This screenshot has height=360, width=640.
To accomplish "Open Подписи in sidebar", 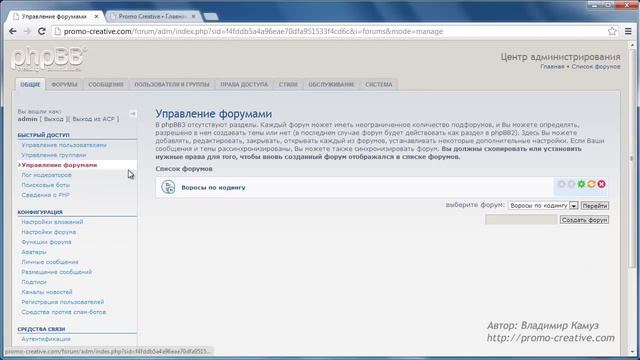I will (33, 282).
